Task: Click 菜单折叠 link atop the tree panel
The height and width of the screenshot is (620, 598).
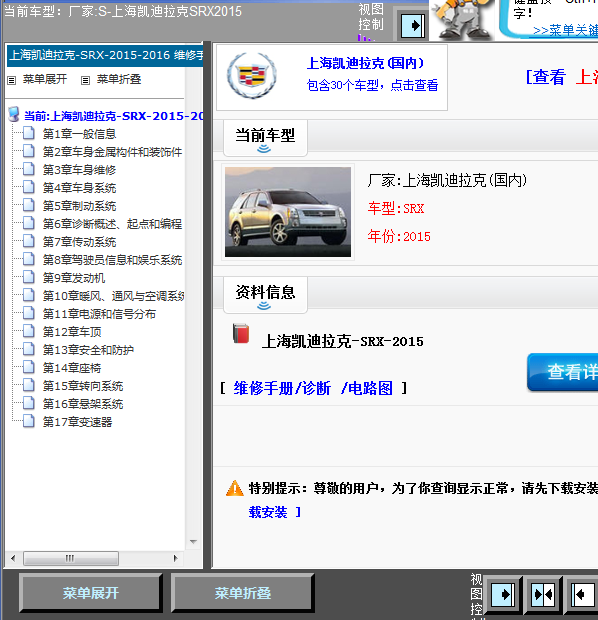Action: tap(119, 79)
